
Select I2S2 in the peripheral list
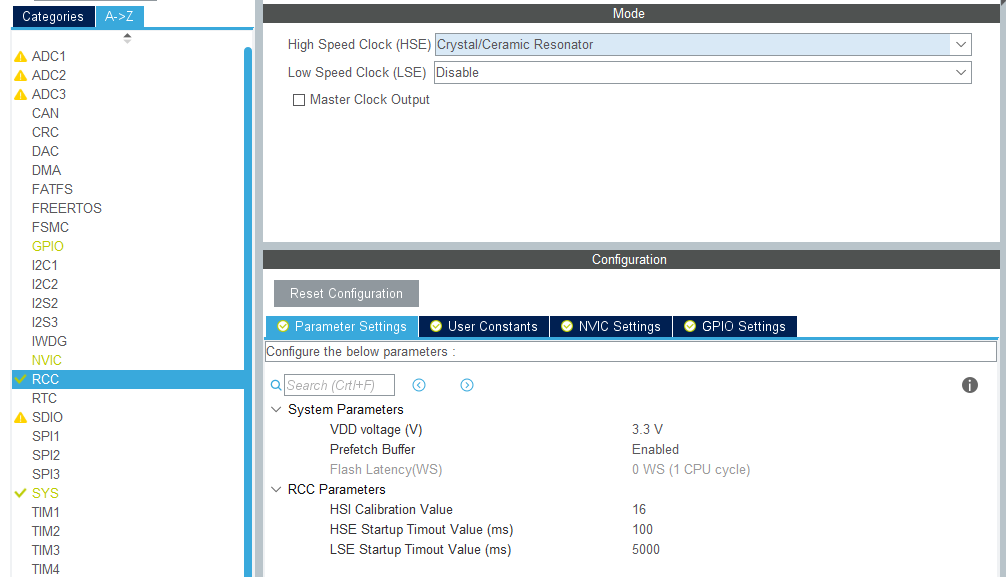(45, 303)
